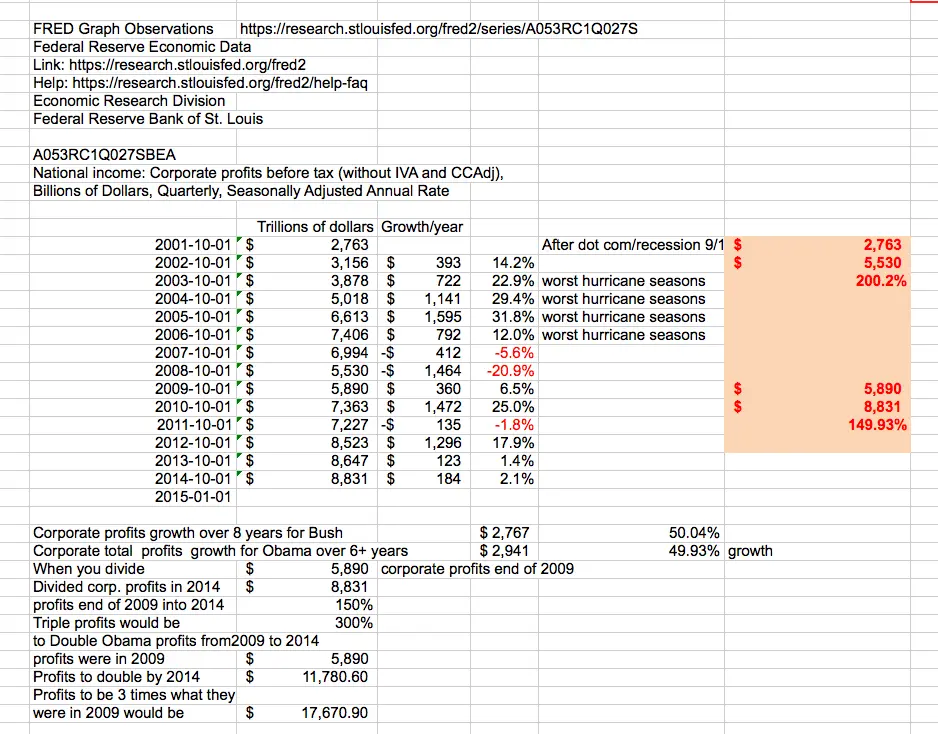Click the 150% cell

(x=354, y=605)
